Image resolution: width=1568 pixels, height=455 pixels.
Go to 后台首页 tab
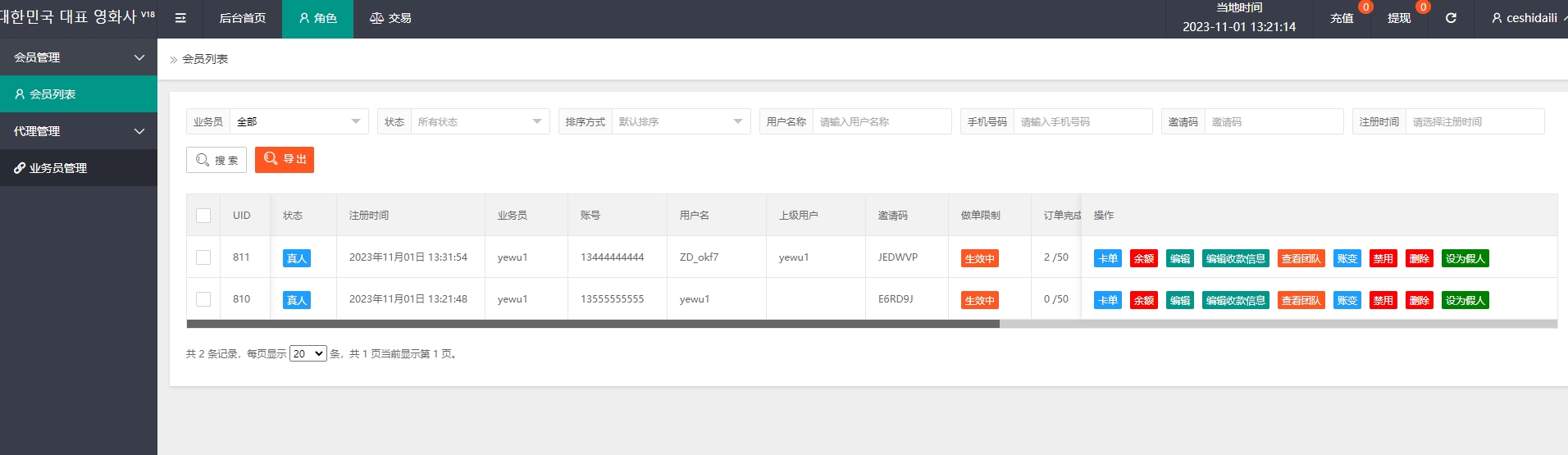242,18
